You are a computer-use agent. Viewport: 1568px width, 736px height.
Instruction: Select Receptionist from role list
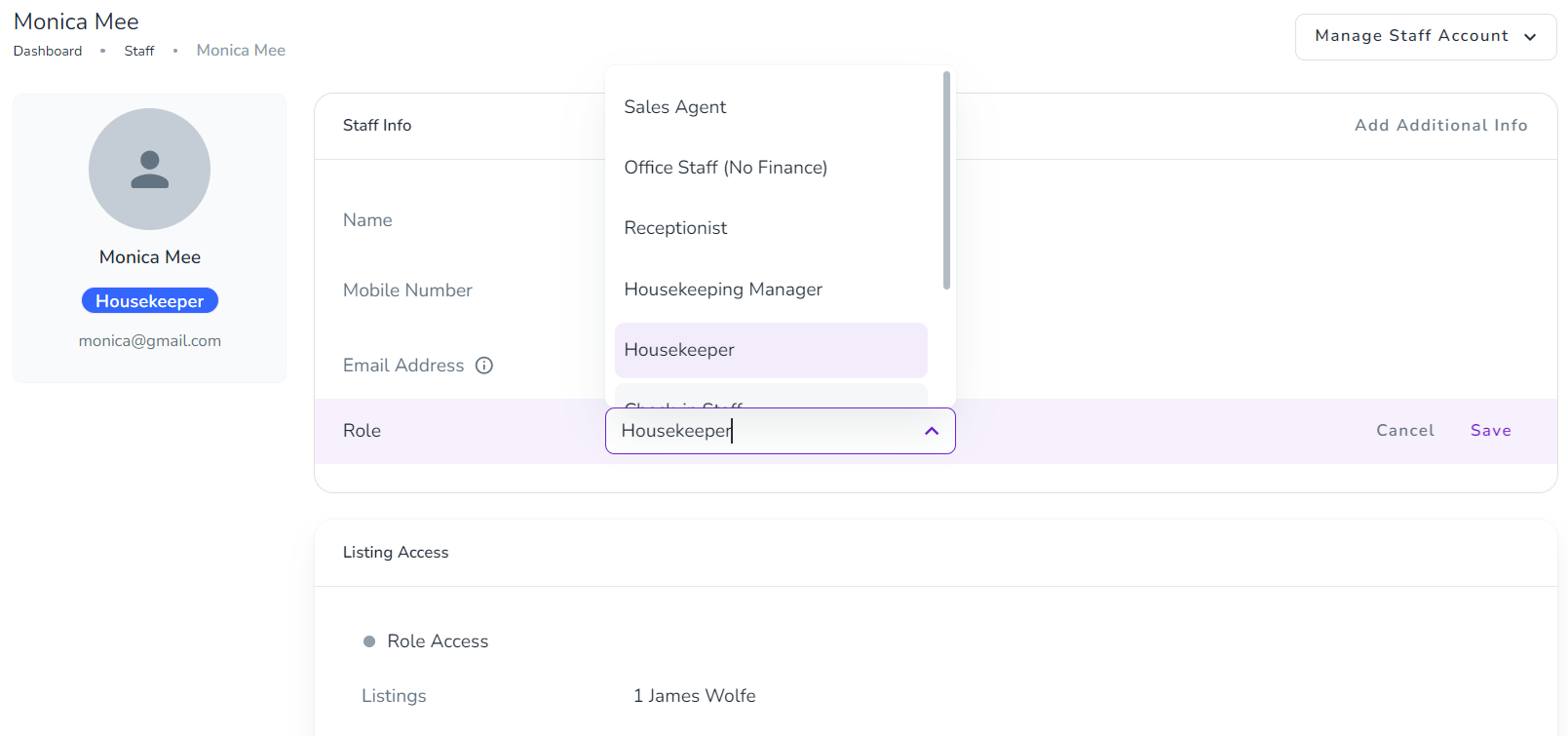point(675,228)
